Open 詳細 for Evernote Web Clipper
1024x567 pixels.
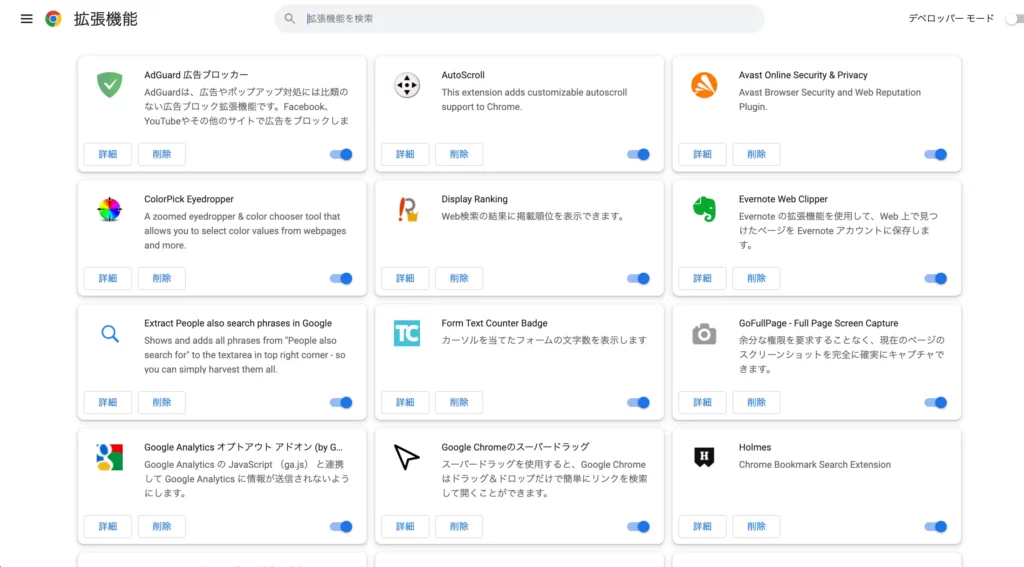coord(702,278)
